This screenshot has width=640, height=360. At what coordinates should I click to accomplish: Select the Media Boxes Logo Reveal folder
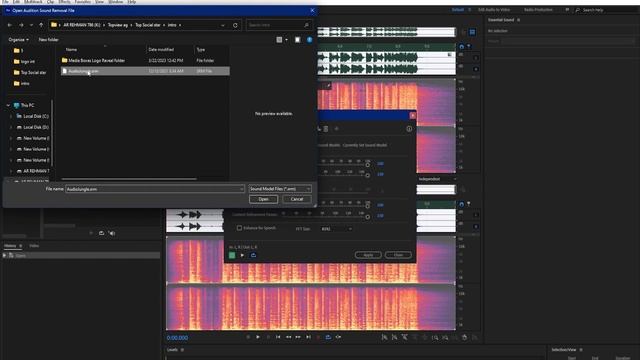(97, 60)
